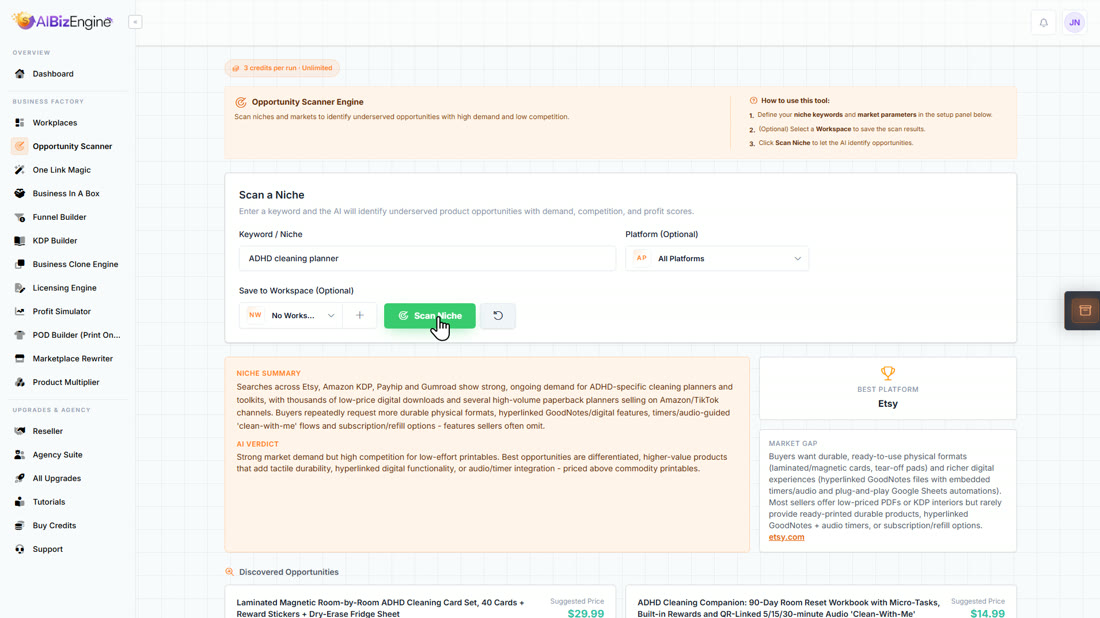The height and width of the screenshot is (618, 1100).
Task: Click the AIBizEngine logo
Action: pyautogui.click(x=62, y=22)
